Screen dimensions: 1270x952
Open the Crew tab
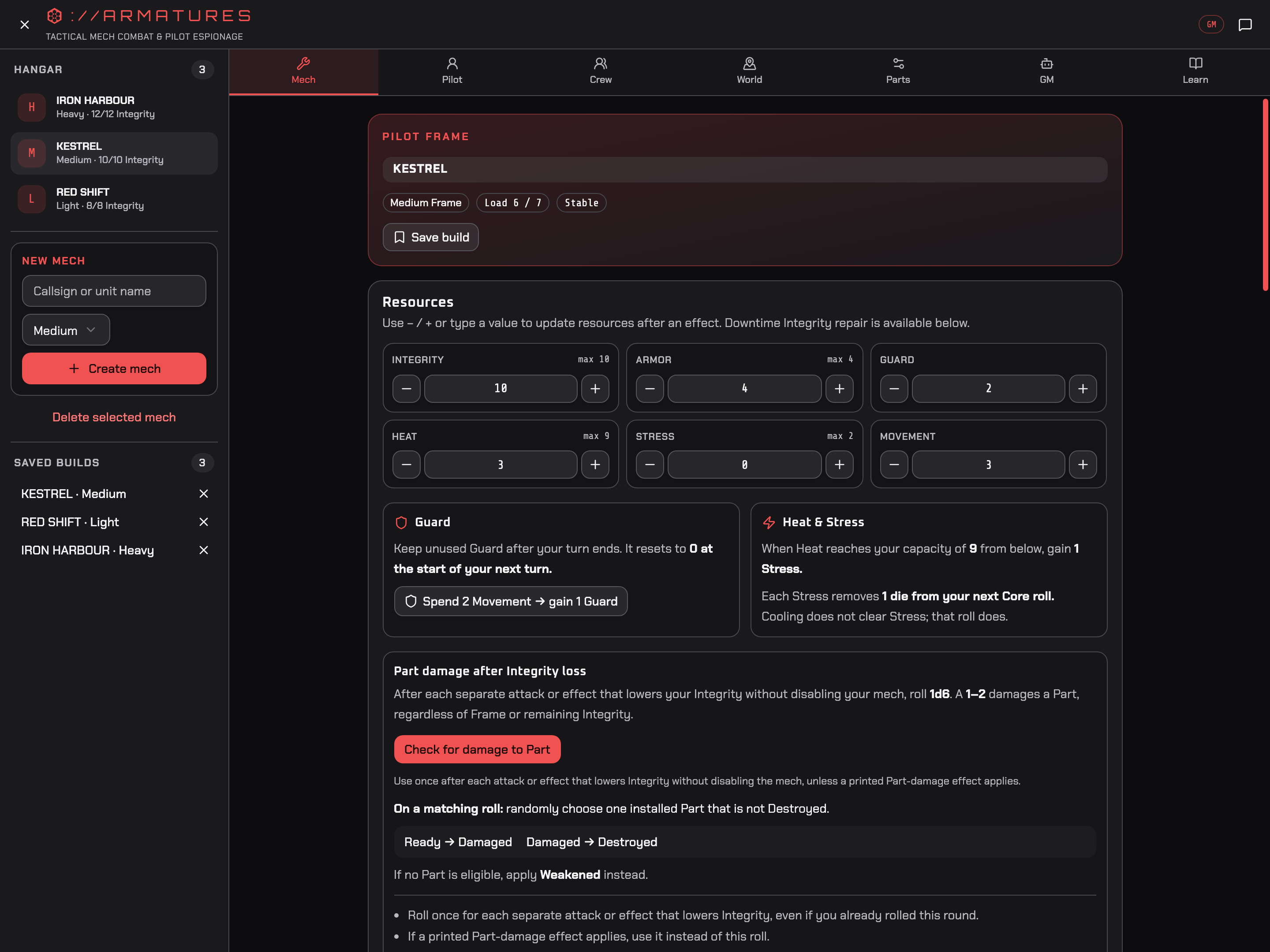click(x=601, y=72)
